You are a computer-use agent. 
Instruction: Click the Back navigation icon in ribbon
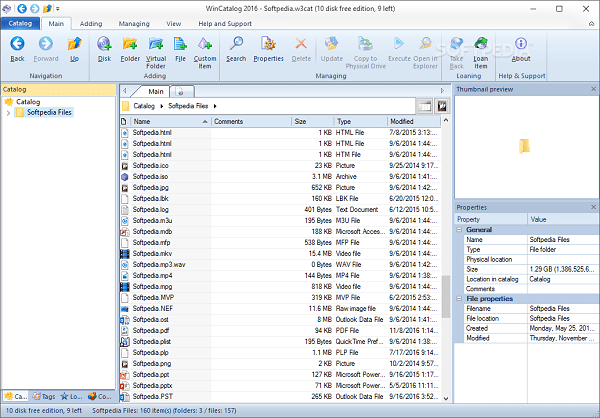[17, 44]
